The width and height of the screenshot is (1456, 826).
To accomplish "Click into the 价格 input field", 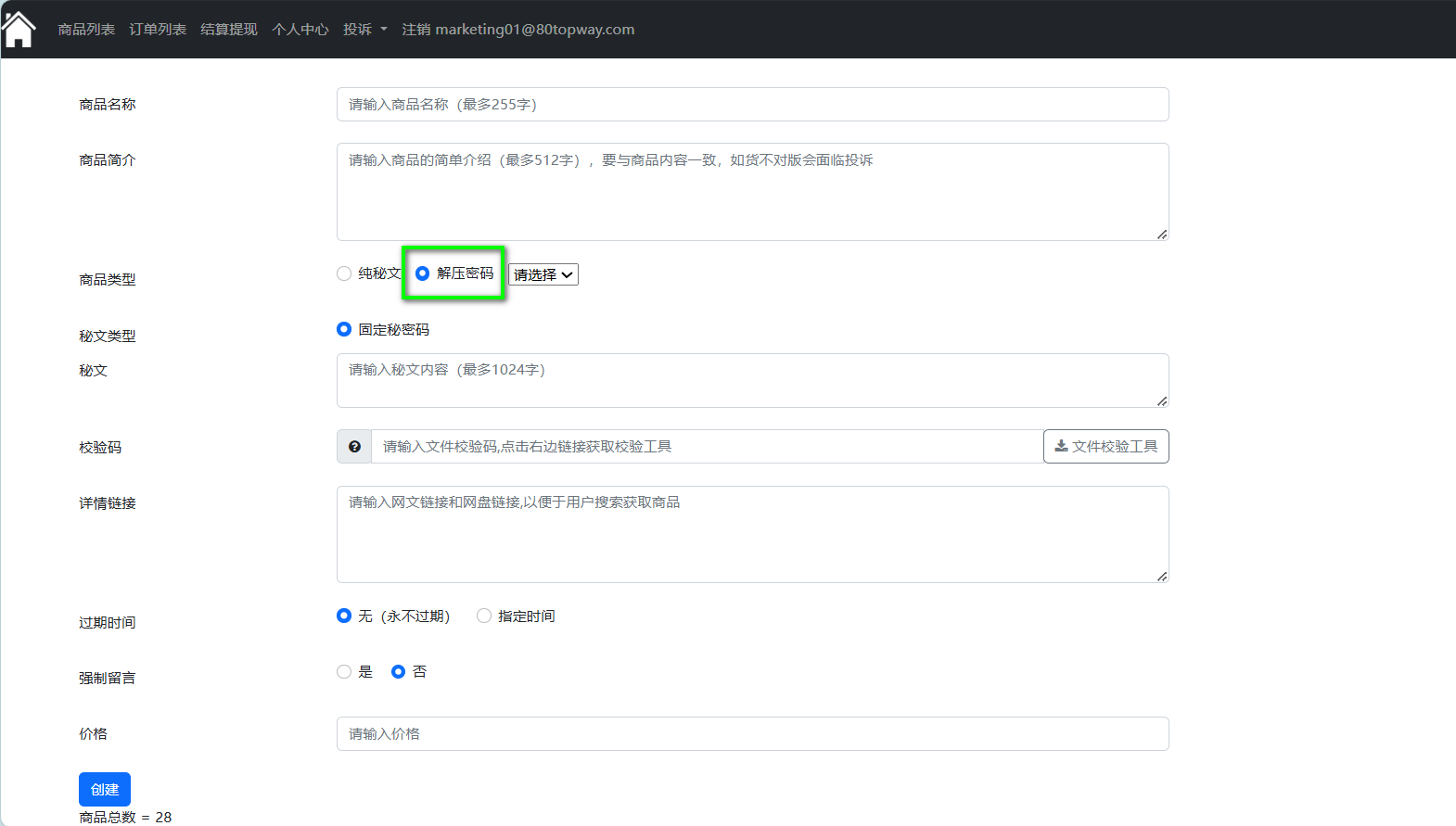I will pyautogui.click(x=752, y=734).
